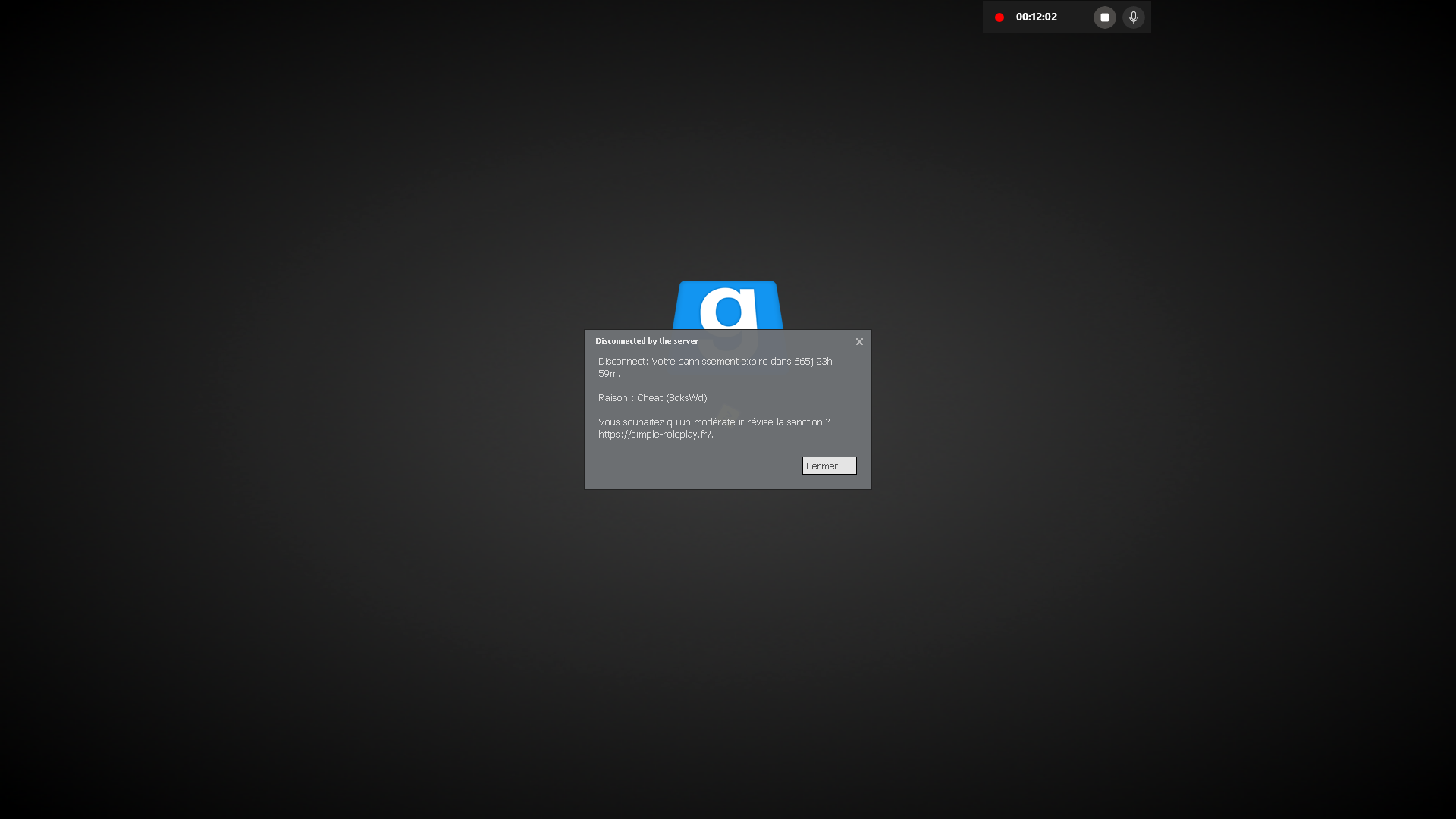Close the disconnect dialog with X

point(859,342)
